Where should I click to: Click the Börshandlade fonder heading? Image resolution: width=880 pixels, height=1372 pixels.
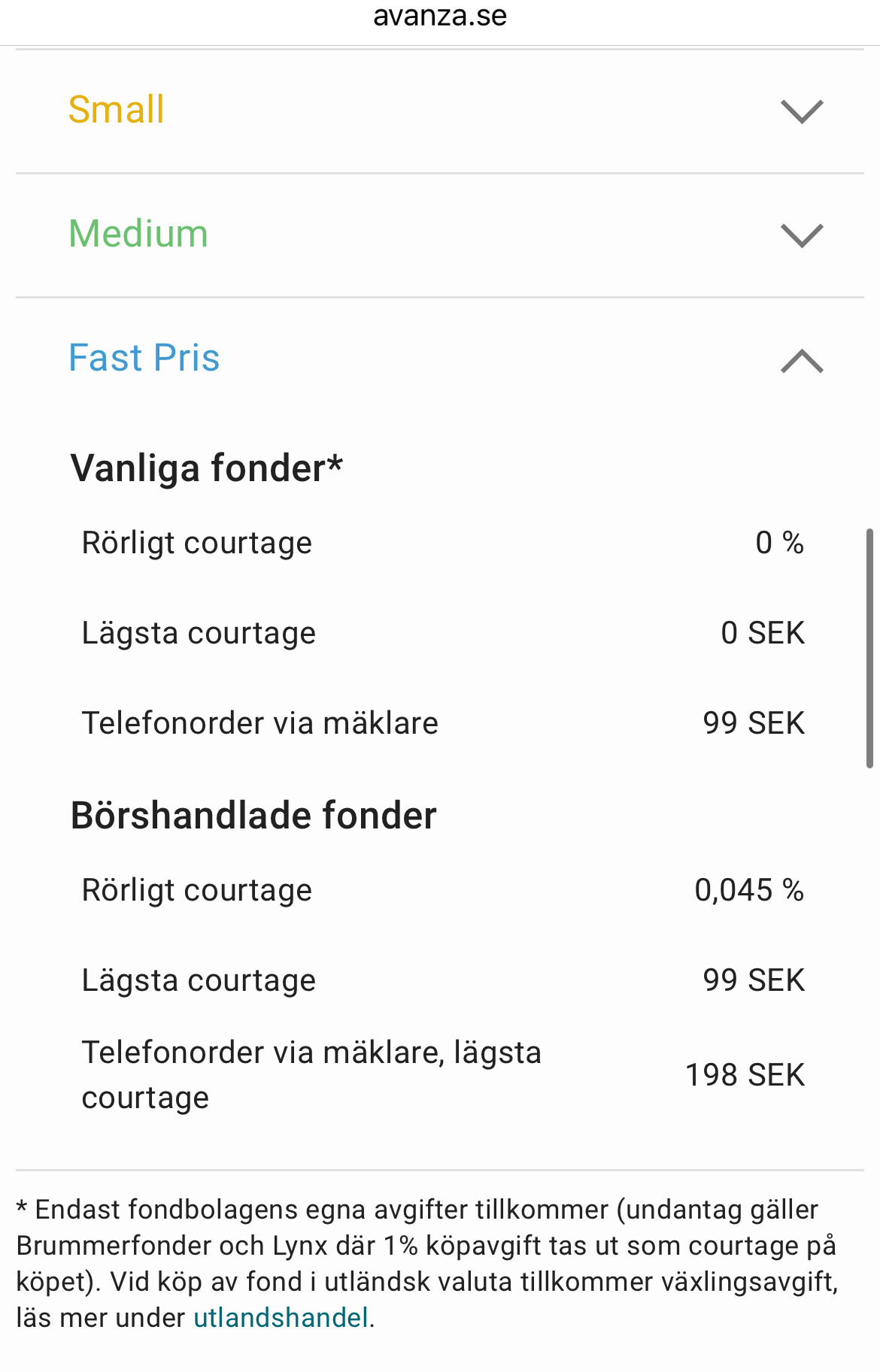(253, 816)
